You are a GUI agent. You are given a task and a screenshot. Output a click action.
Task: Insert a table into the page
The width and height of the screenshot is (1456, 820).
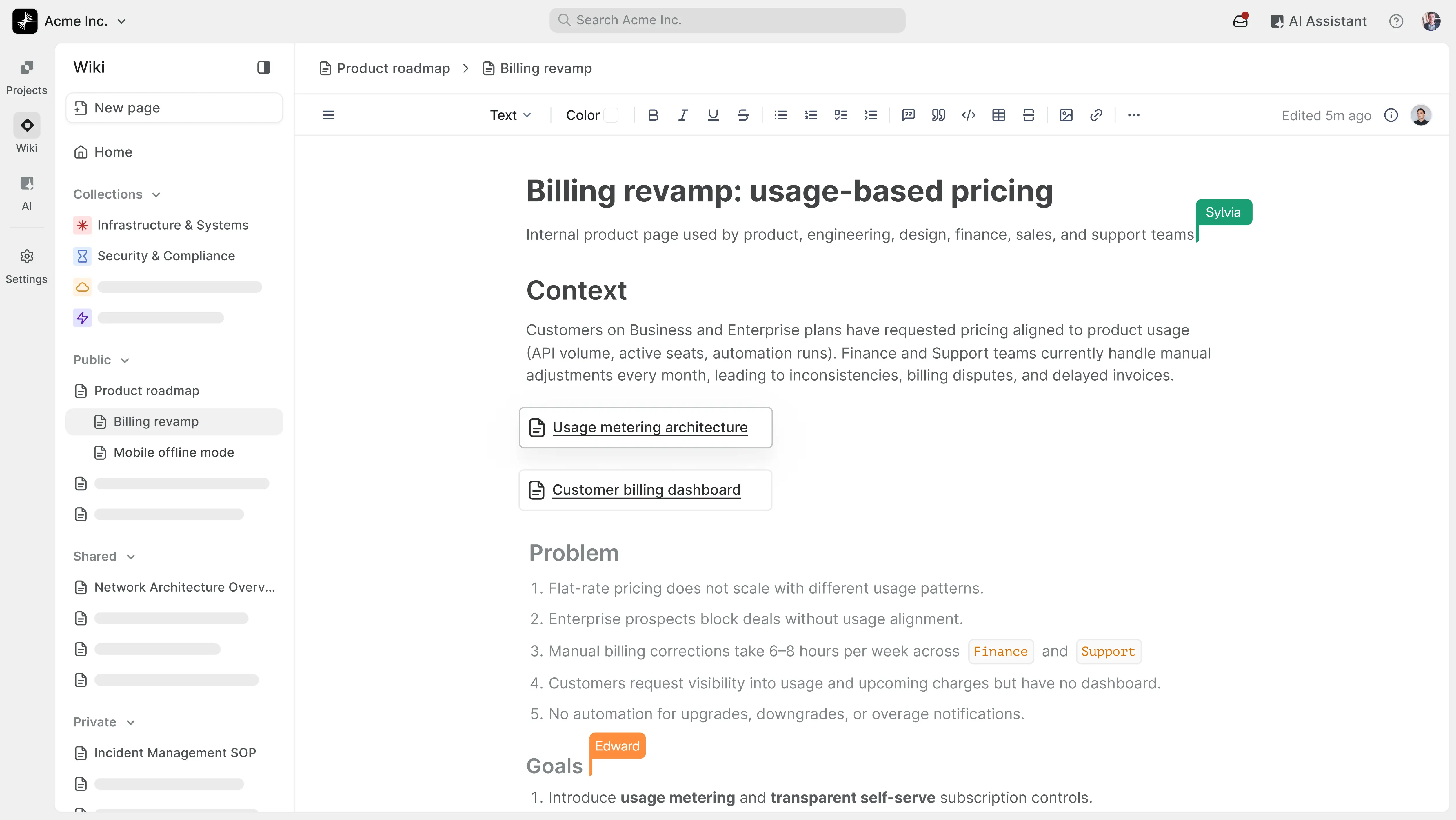click(998, 115)
